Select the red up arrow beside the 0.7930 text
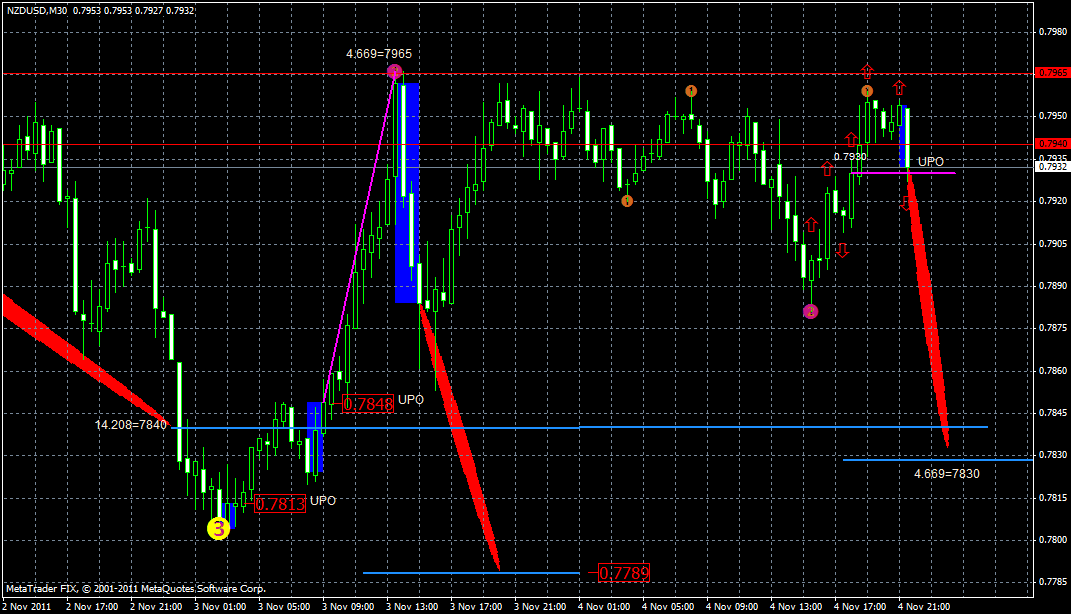The height and width of the screenshot is (614, 1071). pos(827,168)
